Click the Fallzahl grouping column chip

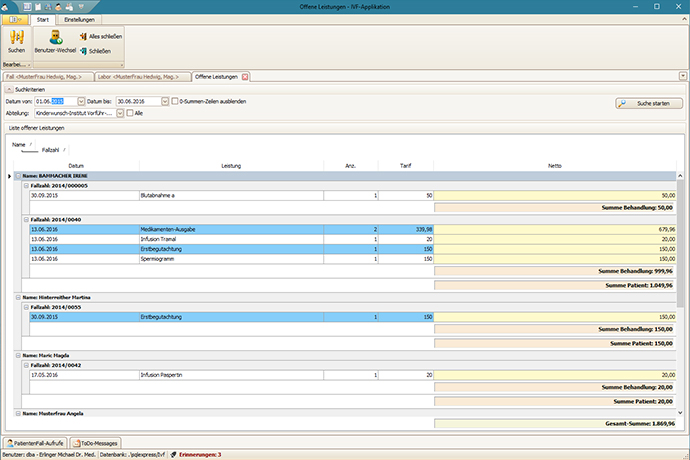click(x=53, y=150)
